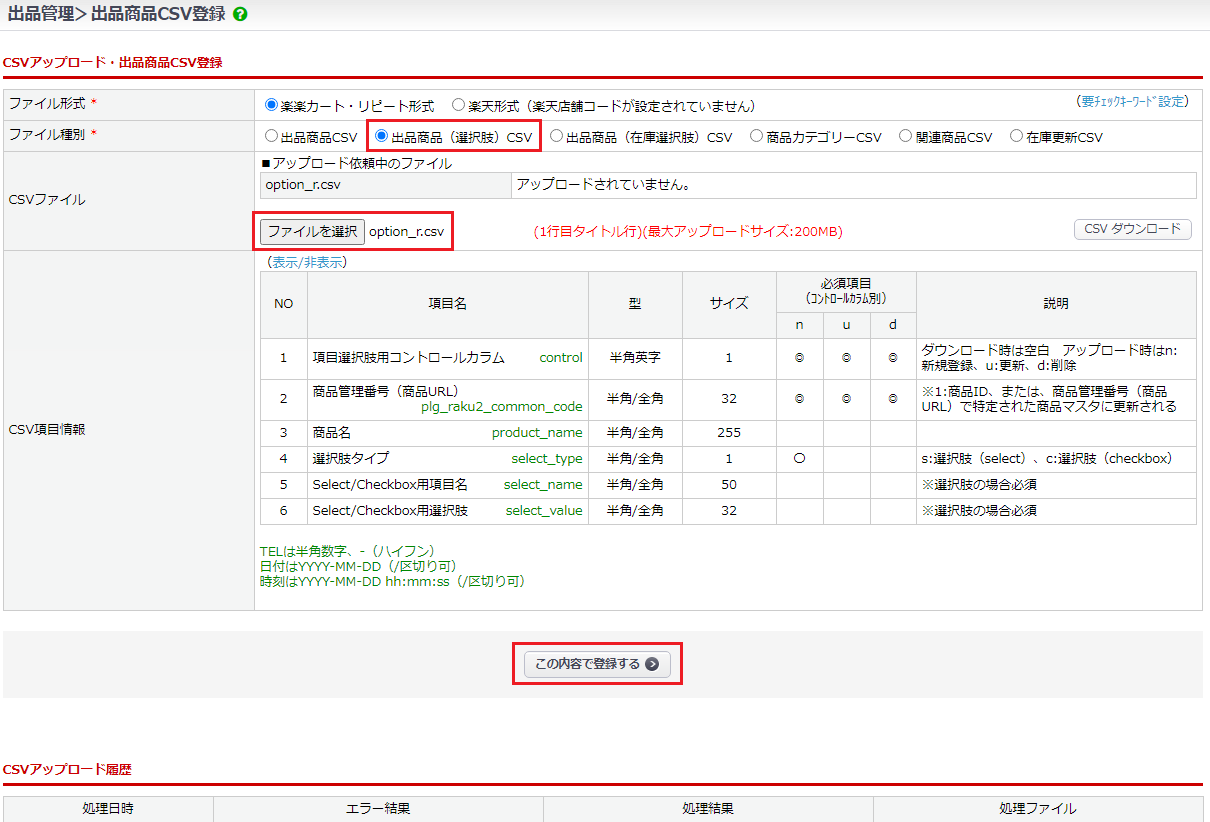Click the ファイルを選択 button
The width and height of the screenshot is (1210, 822).
click(312, 231)
